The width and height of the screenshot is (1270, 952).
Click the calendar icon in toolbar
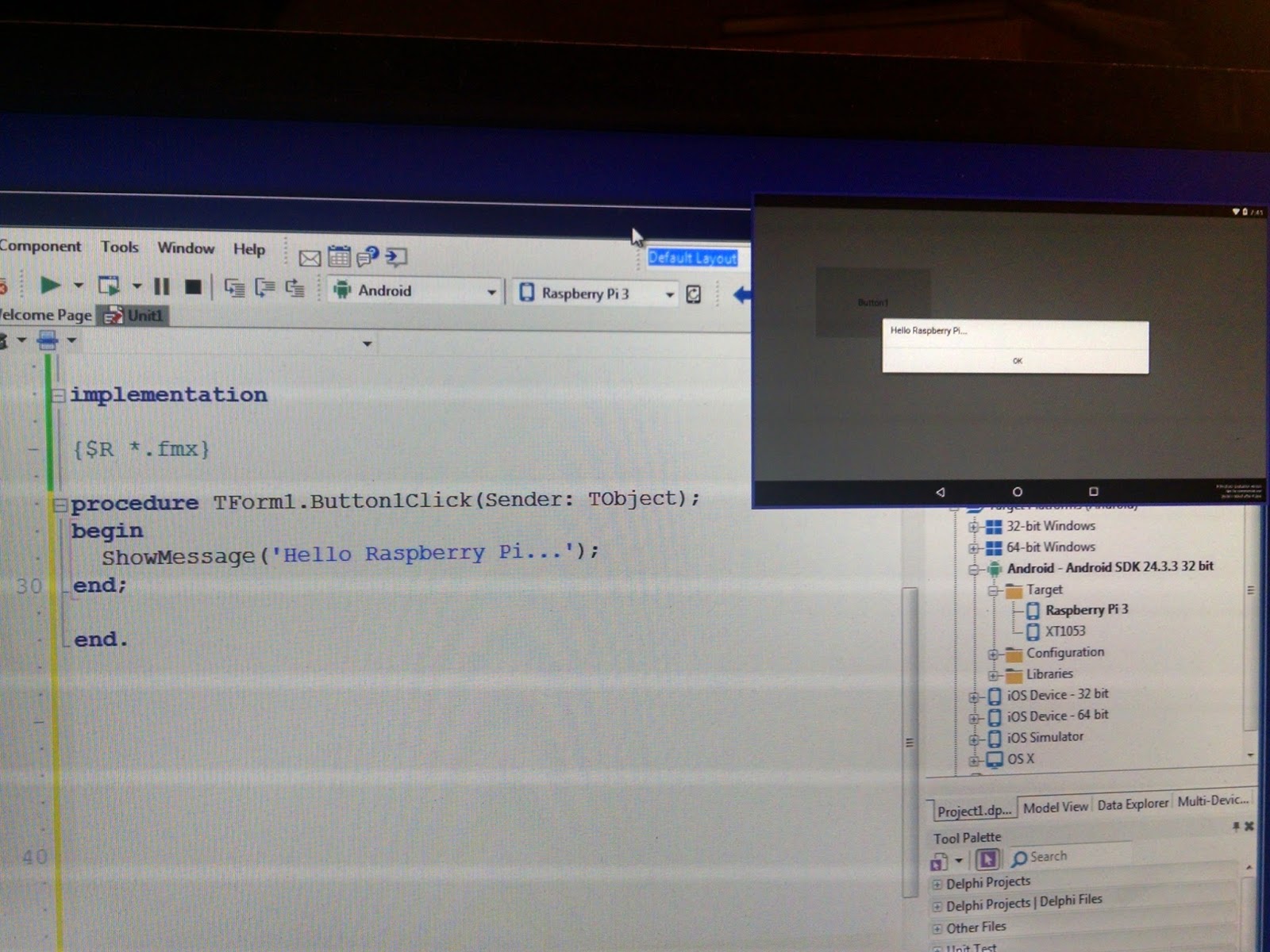339,256
